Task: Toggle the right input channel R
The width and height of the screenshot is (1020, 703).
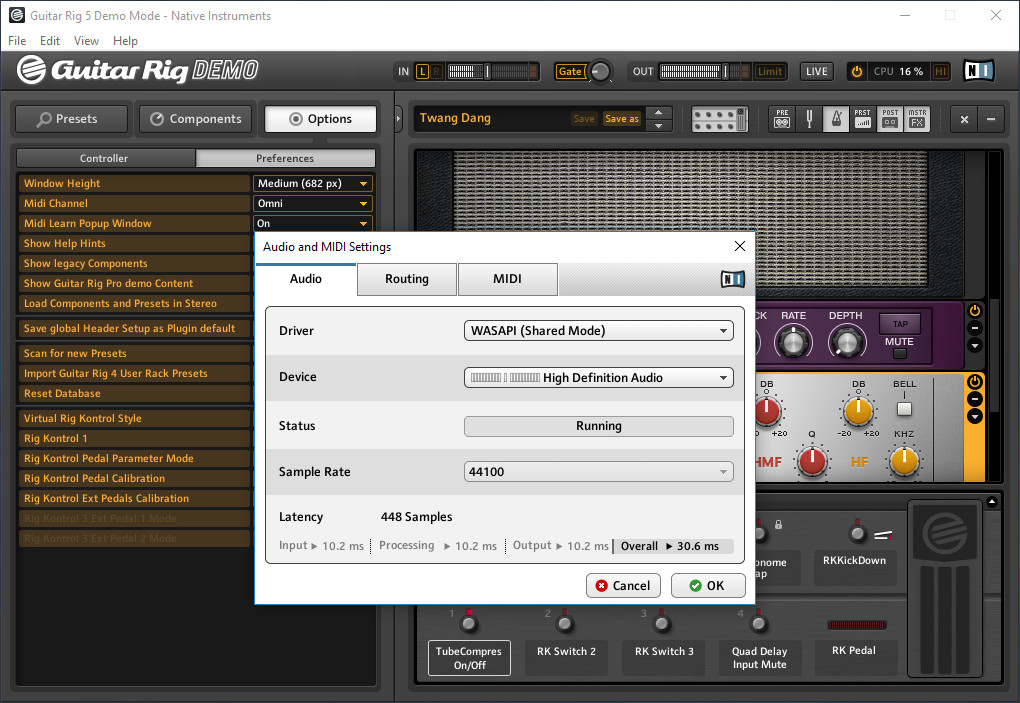Action: tap(436, 72)
